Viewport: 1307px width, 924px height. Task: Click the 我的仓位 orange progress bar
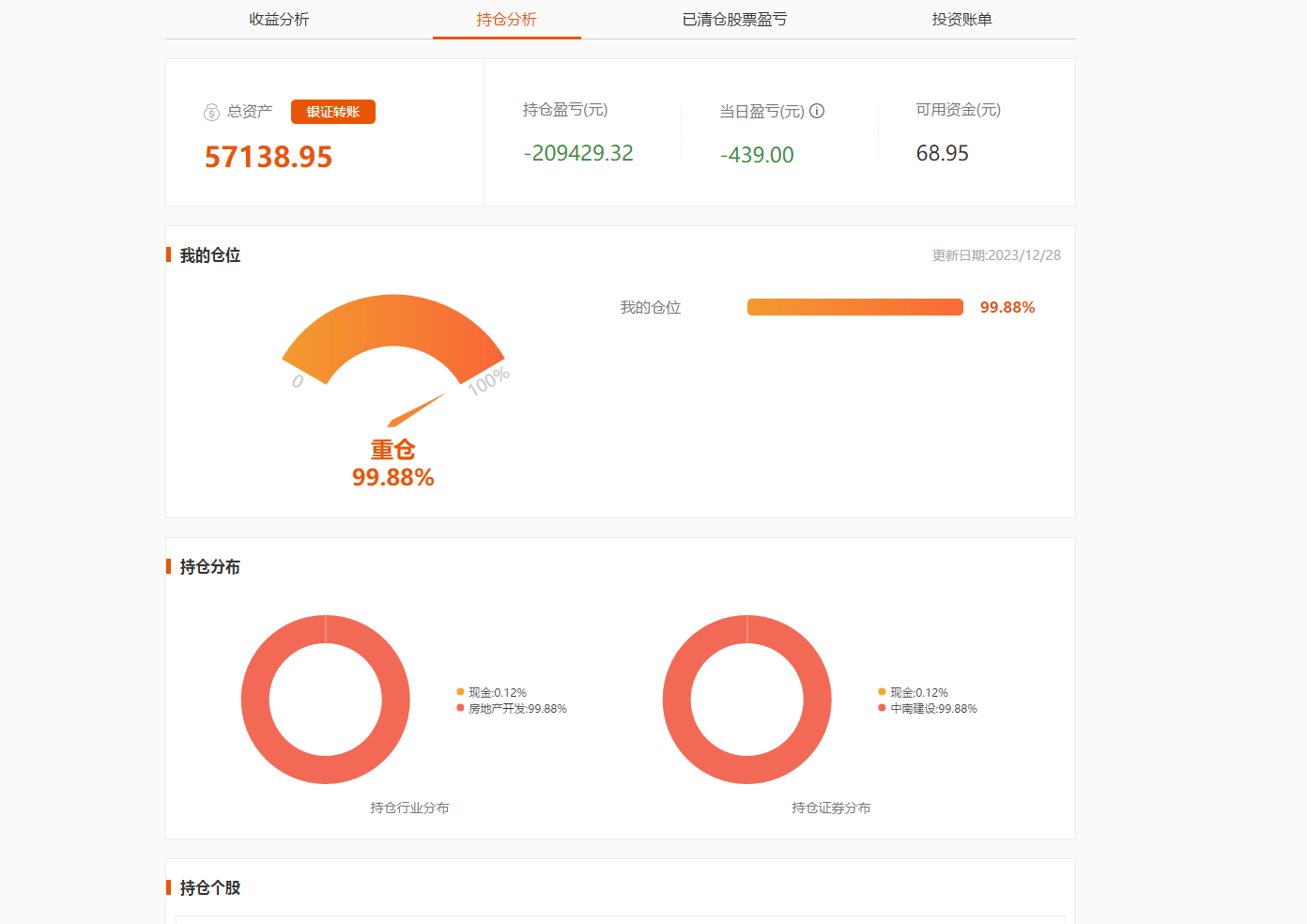(x=855, y=307)
